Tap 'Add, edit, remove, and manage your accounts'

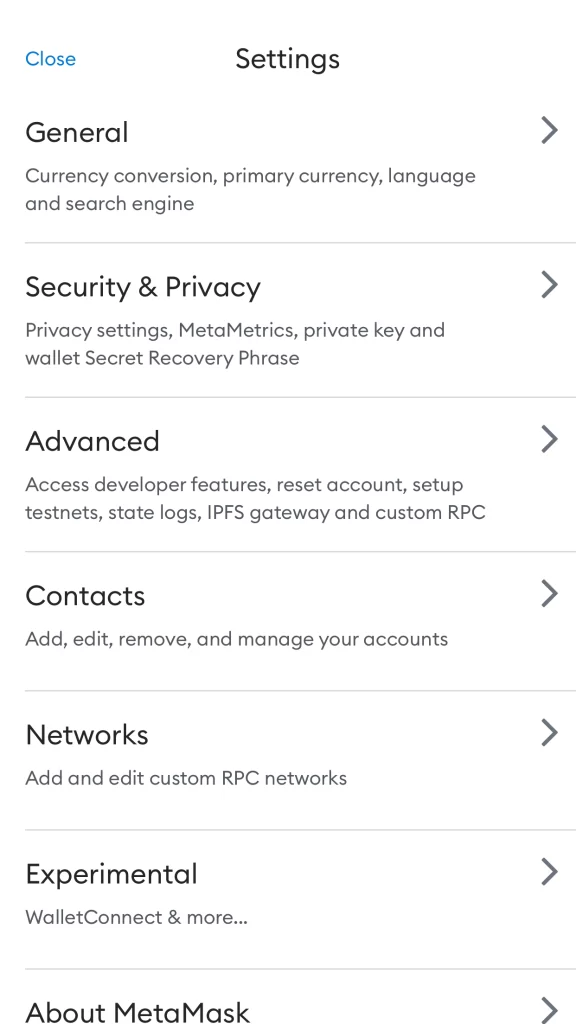(236, 639)
